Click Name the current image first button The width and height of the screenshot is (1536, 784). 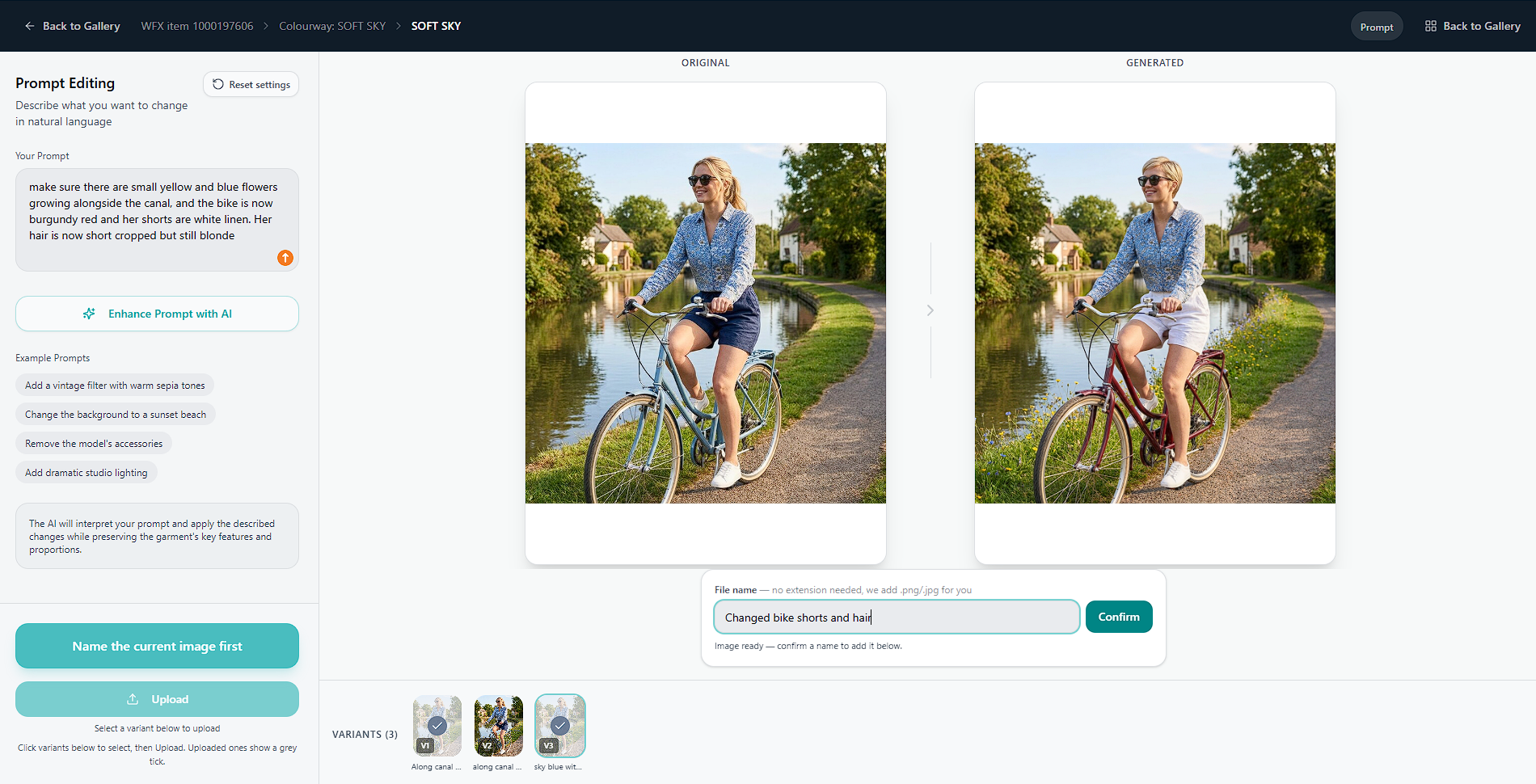coord(157,646)
